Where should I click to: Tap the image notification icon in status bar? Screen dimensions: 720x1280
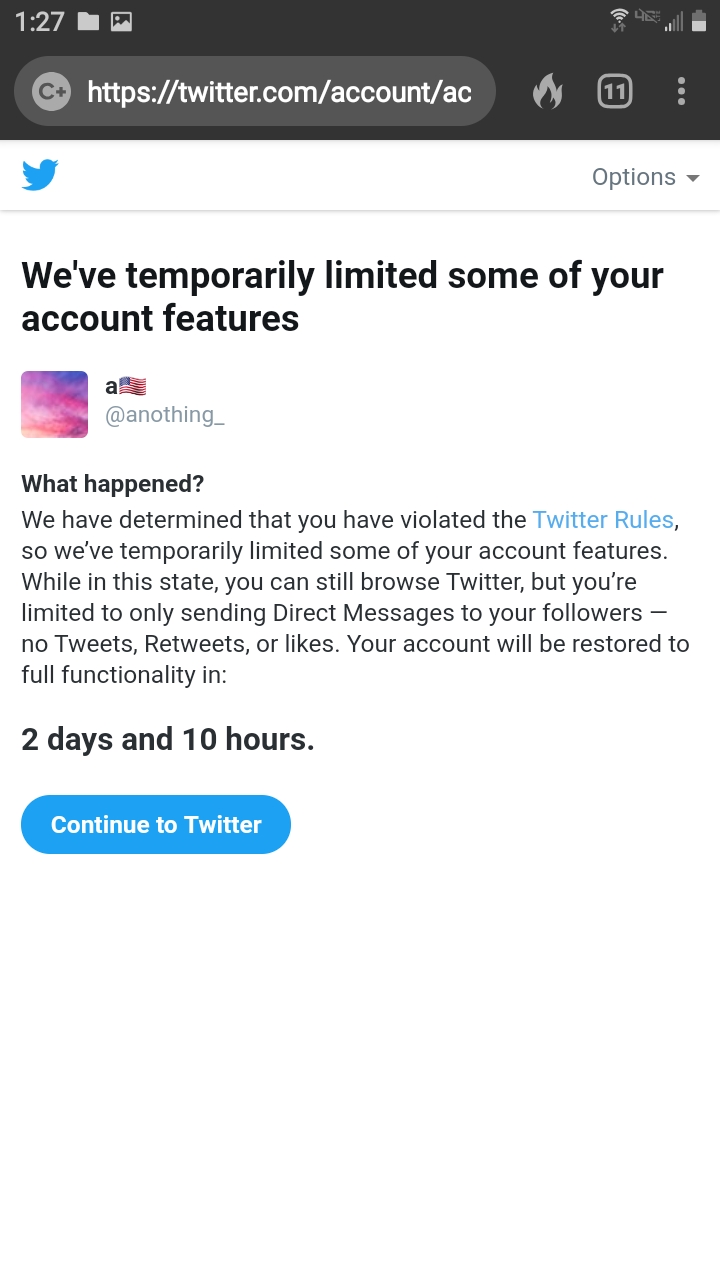121,21
